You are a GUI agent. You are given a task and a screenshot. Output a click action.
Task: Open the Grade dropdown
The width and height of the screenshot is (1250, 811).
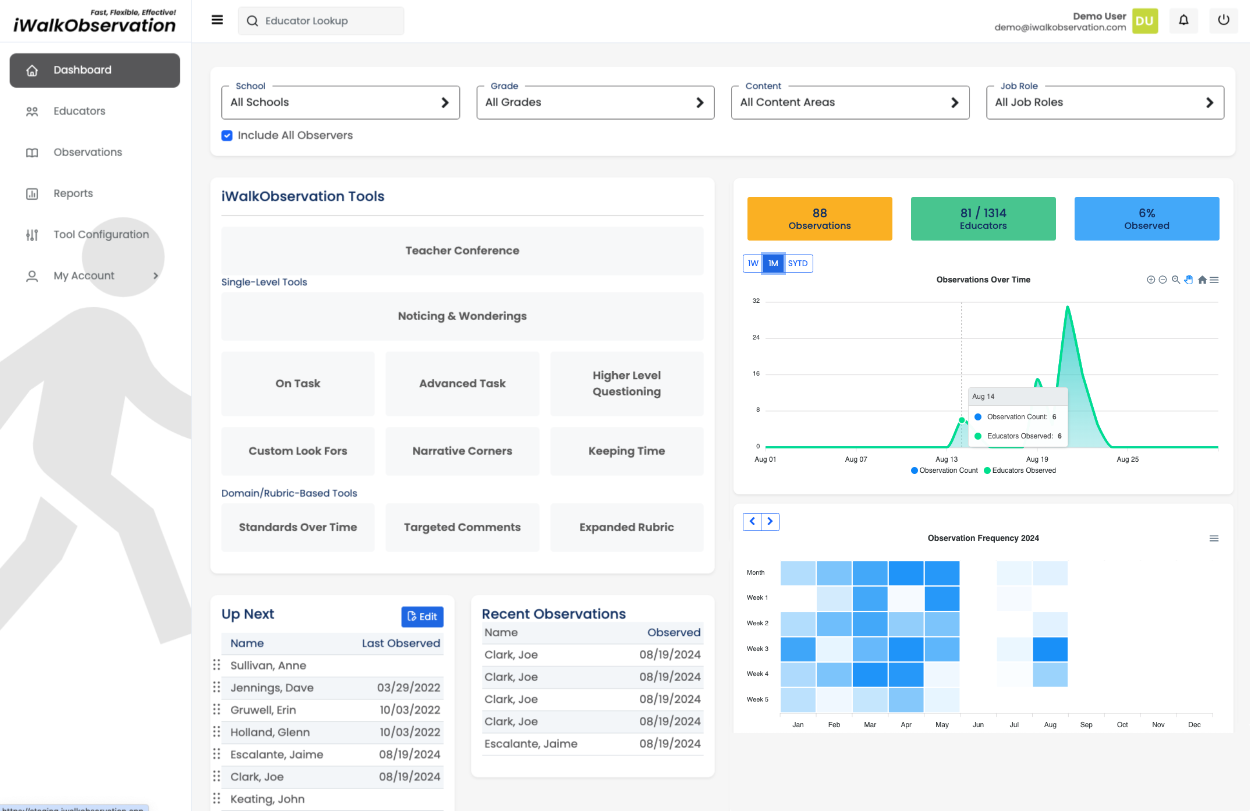pyautogui.click(x=595, y=102)
